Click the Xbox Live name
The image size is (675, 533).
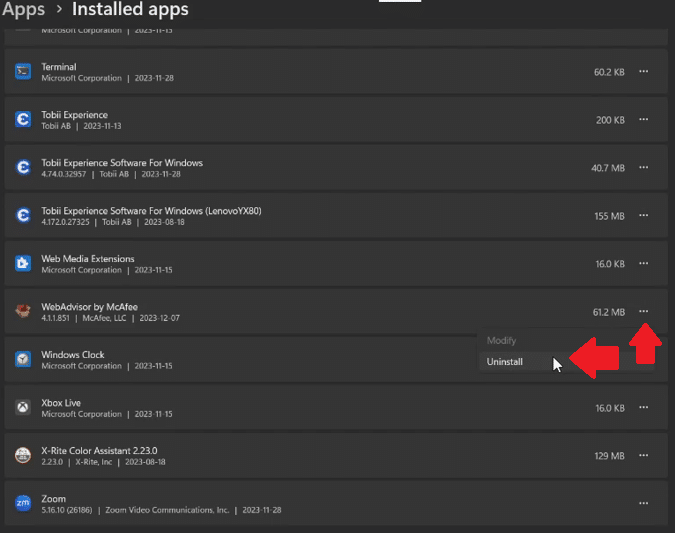tap(61, 403)
